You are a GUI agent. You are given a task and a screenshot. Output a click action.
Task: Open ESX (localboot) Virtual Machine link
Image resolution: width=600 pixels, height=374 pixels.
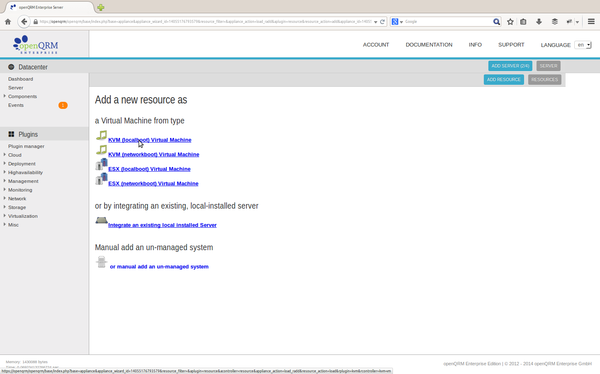pyautogui.click(x=149, y=169)
